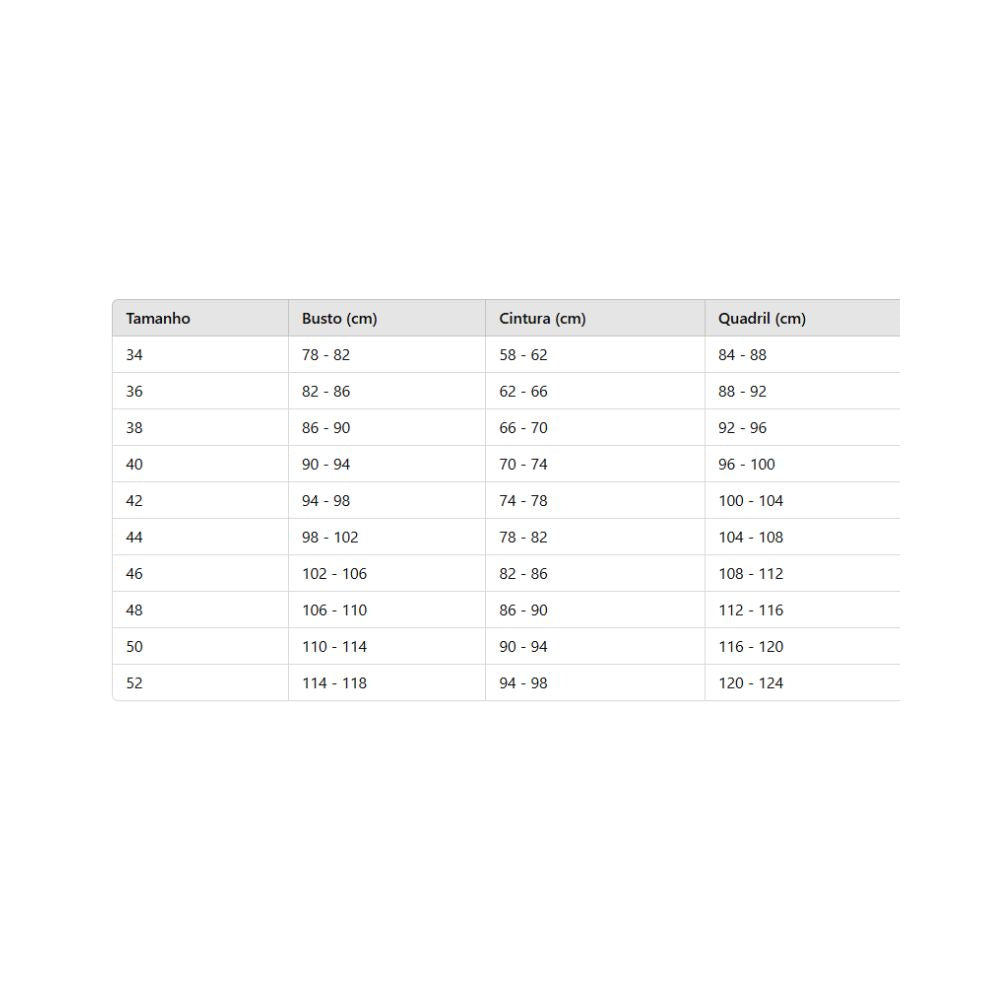1000x1000 pixels.
Task: Click bust value 78 - 82
Action: (x=326, y=355)
